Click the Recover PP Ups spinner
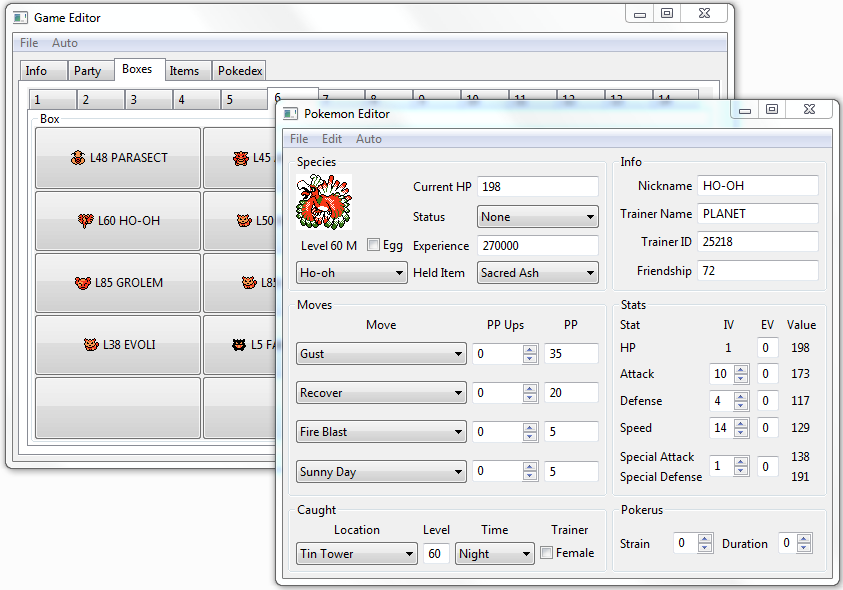843x590 pixels. tap(505, 393)
